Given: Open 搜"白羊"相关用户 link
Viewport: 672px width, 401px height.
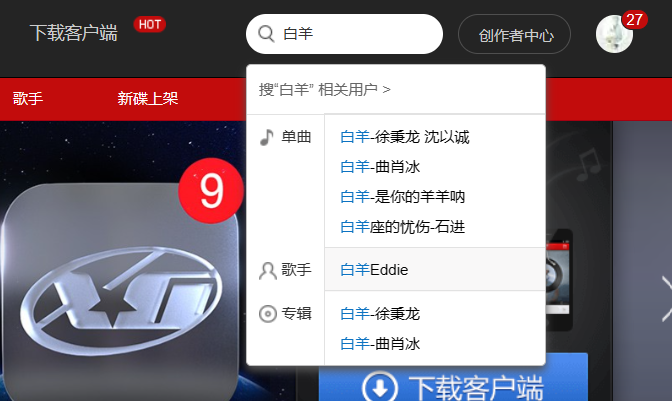Looking at the screenshot, I should pos(324,90).
